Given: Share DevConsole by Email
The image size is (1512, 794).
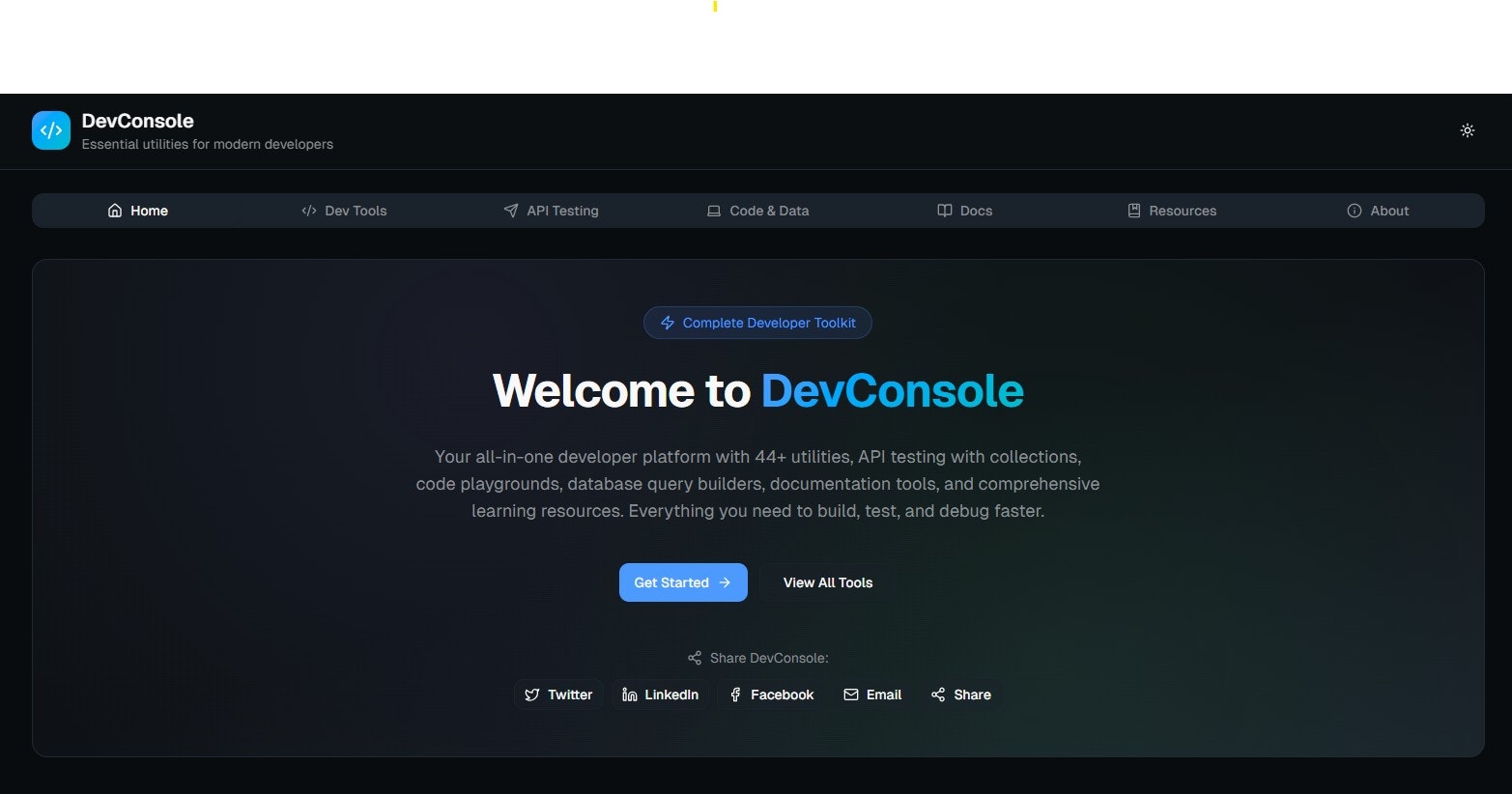Looking at the screenshot, I should (x=872, y=694).
